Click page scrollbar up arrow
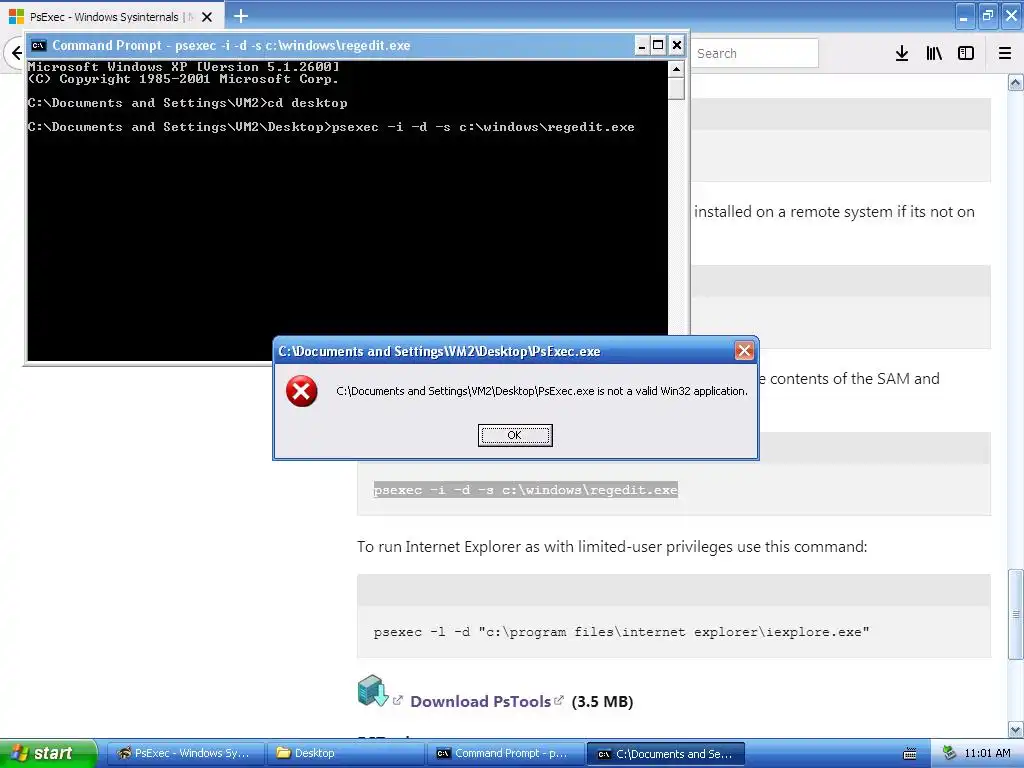The image size is (1024, 768). [1016, 82]
